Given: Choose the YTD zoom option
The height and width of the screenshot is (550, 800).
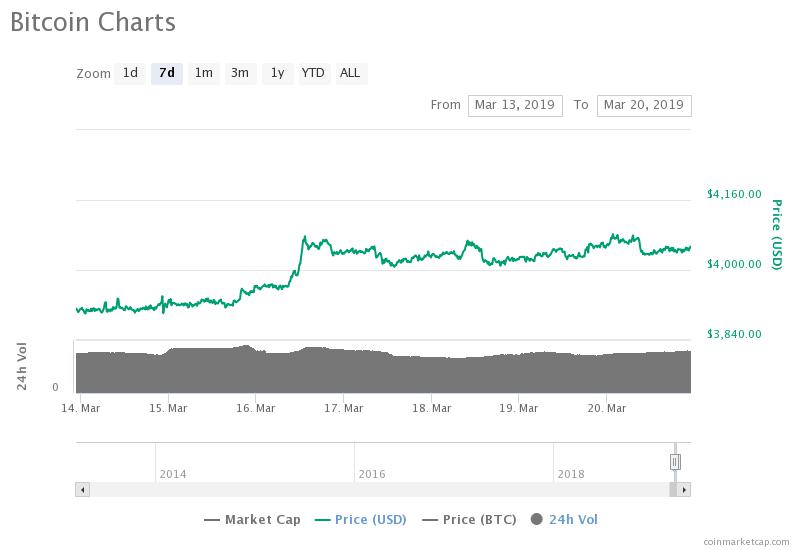Looking at the screenshot, I should tap(313, 73).
